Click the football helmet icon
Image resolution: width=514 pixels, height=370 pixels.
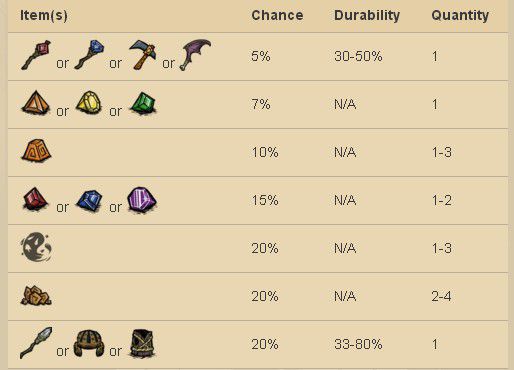pyautogui.click(x=89, y=343)
